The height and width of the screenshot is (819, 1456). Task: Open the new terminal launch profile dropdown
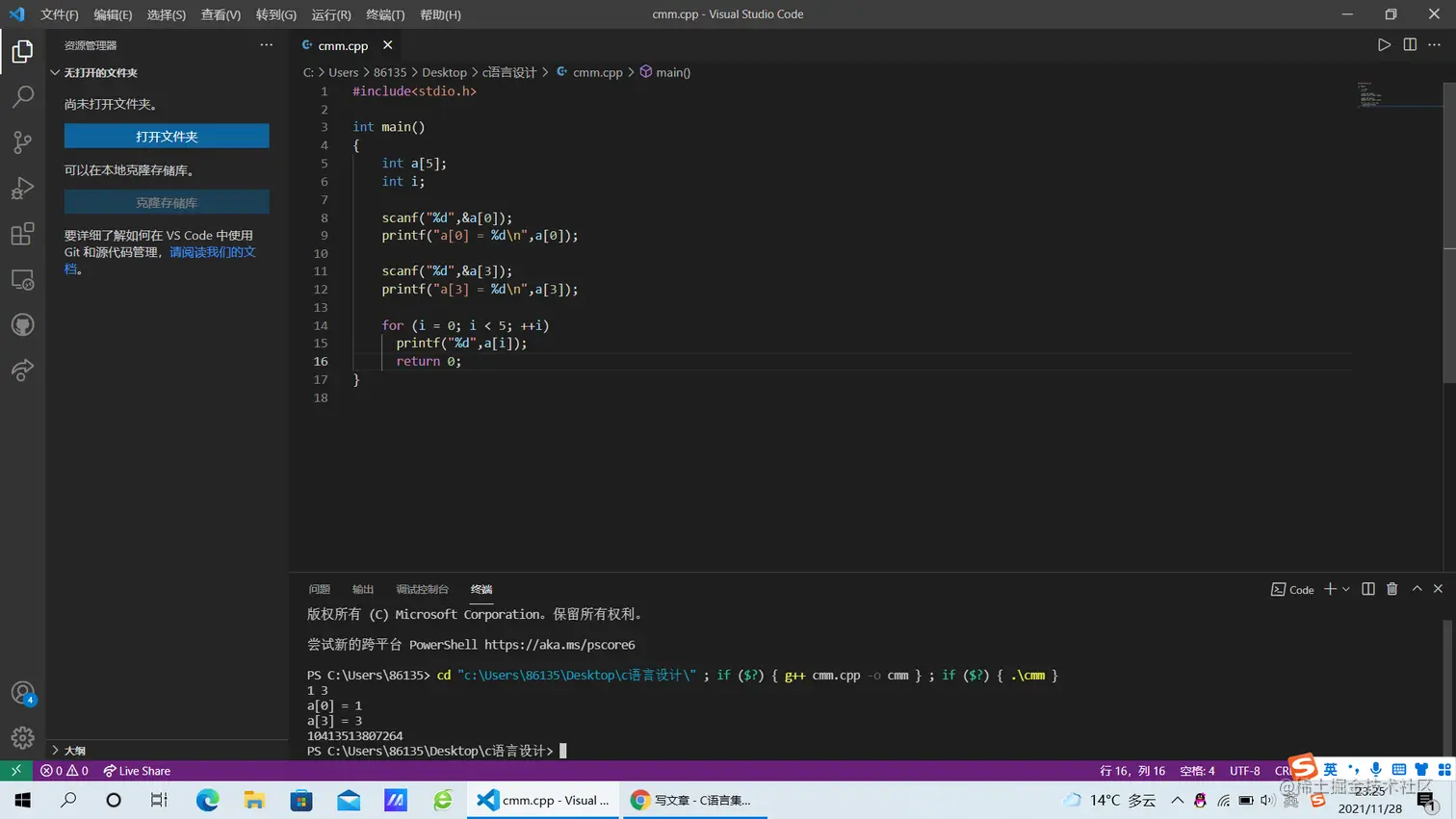(x=1346, y=589)
